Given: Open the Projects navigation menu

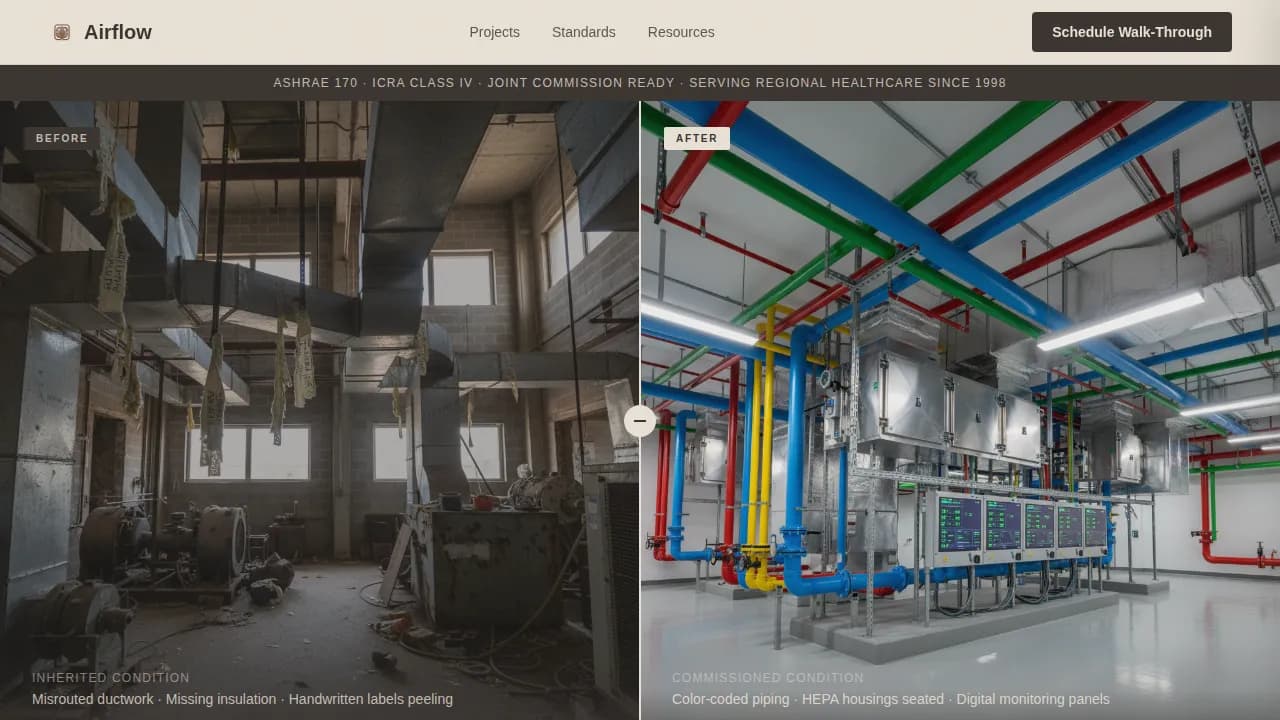Looking at the screenshot, I should point(494,32).
